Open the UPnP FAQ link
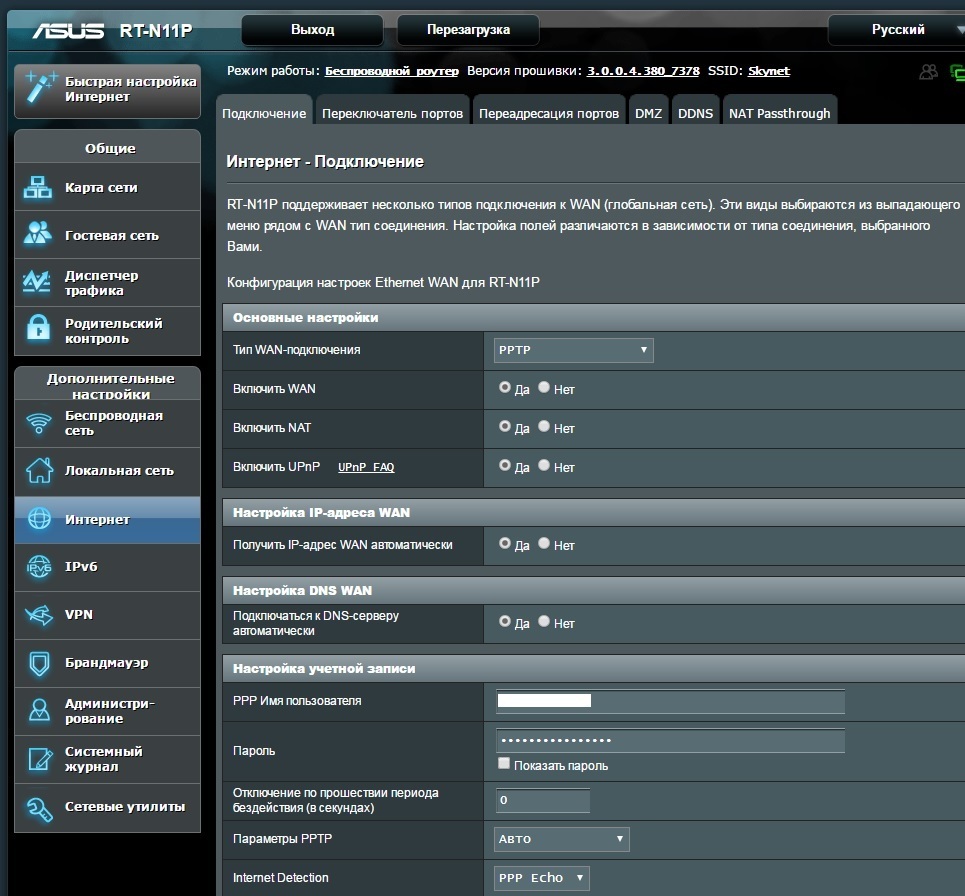Viewport: 965px width, 896px height. point(366,467)
